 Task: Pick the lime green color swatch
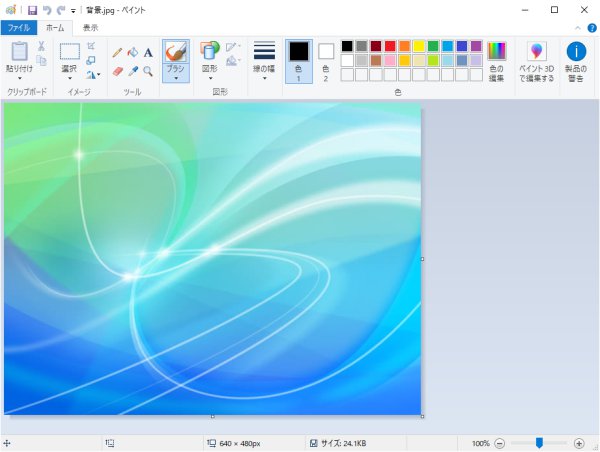(x=433, y=60)
